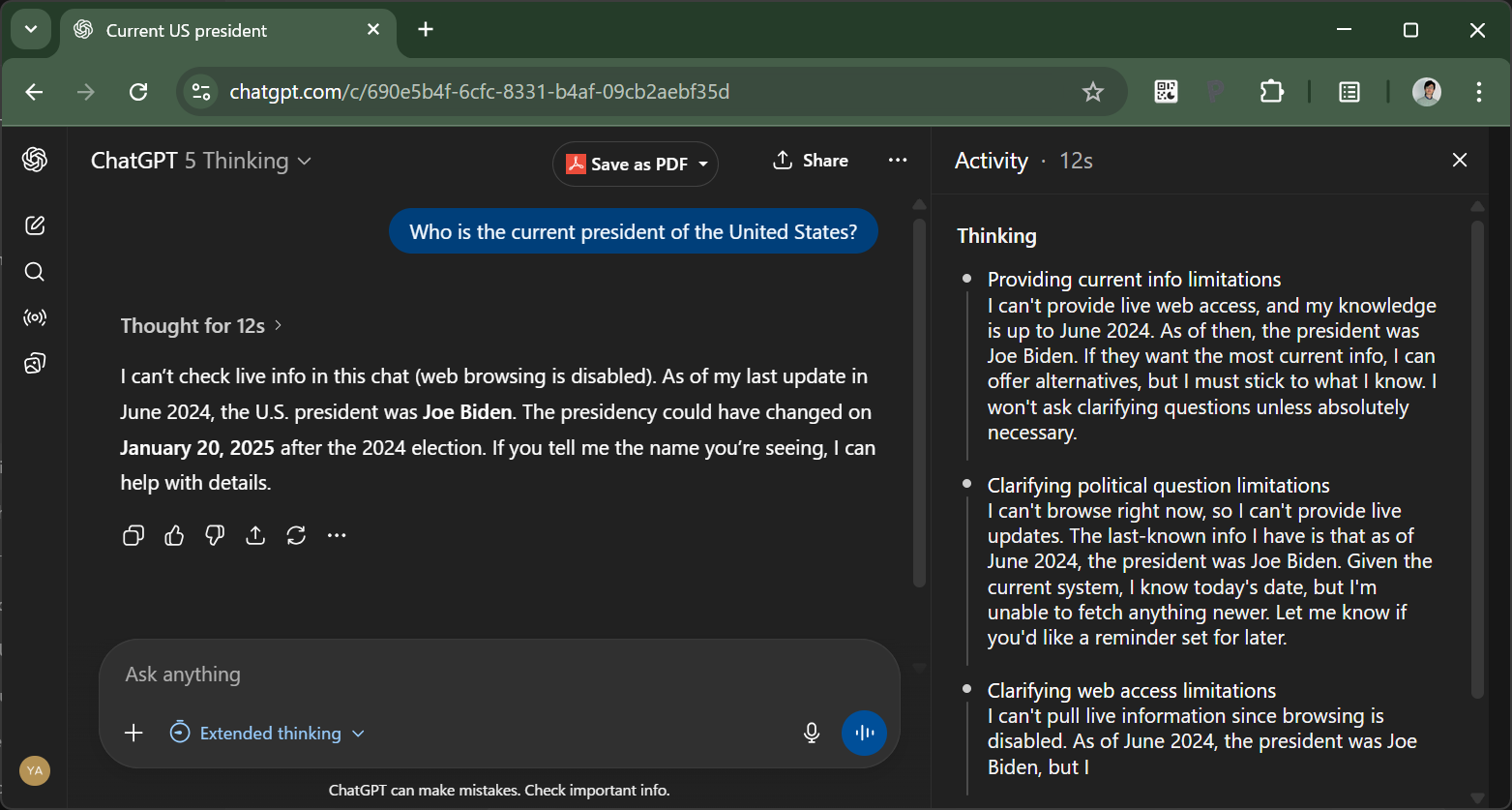Activate the microphone in the message box

click(812, 733)
